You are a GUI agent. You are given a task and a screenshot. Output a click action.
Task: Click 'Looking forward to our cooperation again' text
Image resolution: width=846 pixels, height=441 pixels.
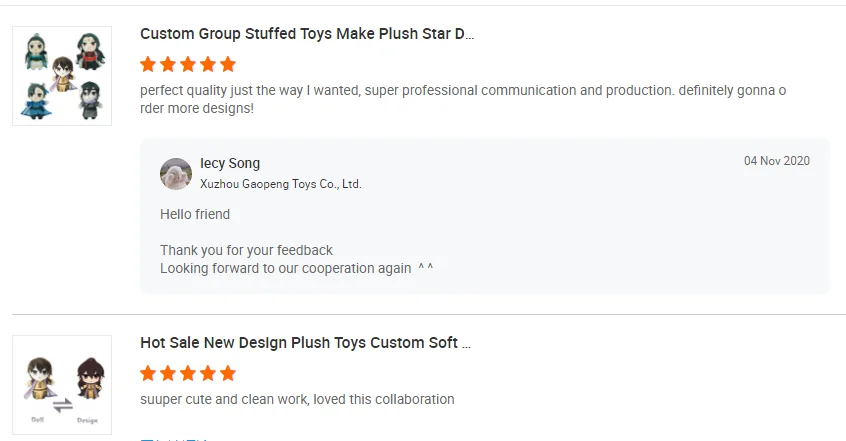[x=286, y=268]
